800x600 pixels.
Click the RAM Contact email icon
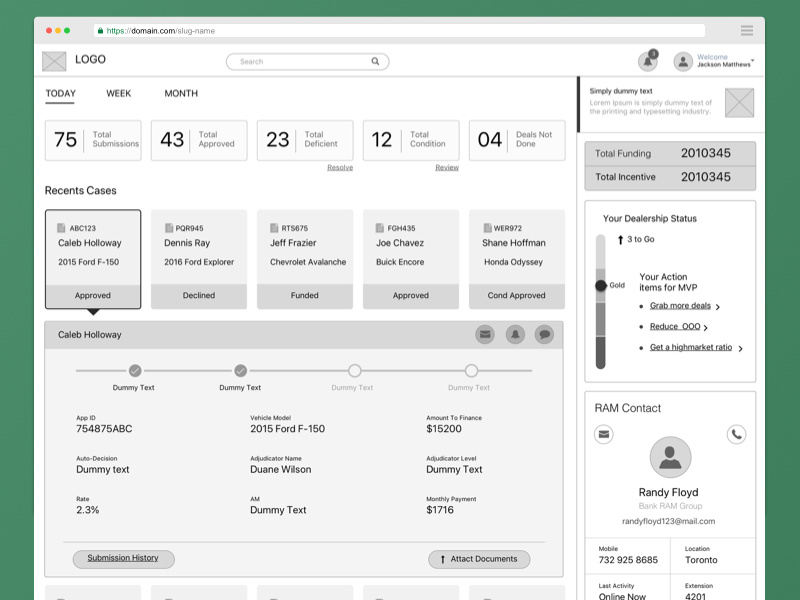[604, 434]
